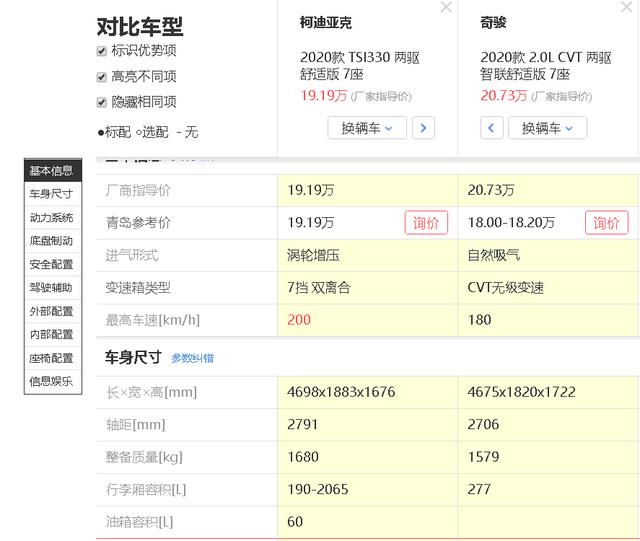Select the 1680 curb weight value

tap(303, 456)
